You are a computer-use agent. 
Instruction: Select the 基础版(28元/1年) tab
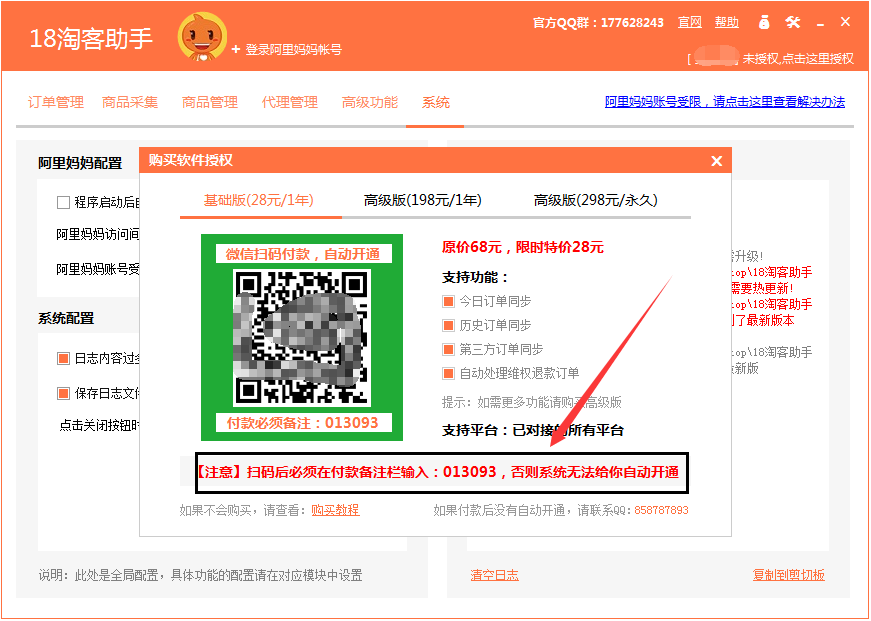pos(260,200)
